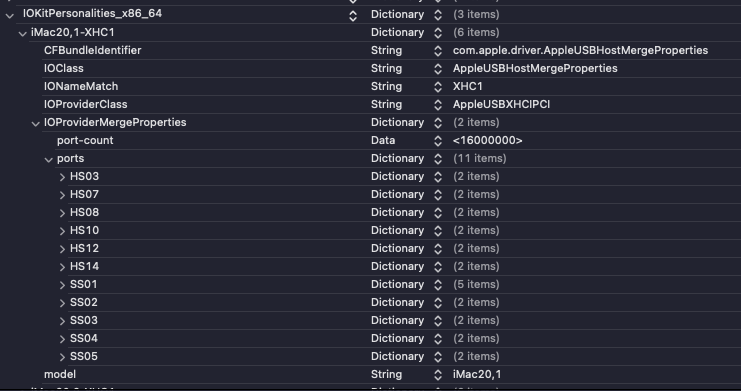Click the String type of IONameMatch

coord(386,86)
